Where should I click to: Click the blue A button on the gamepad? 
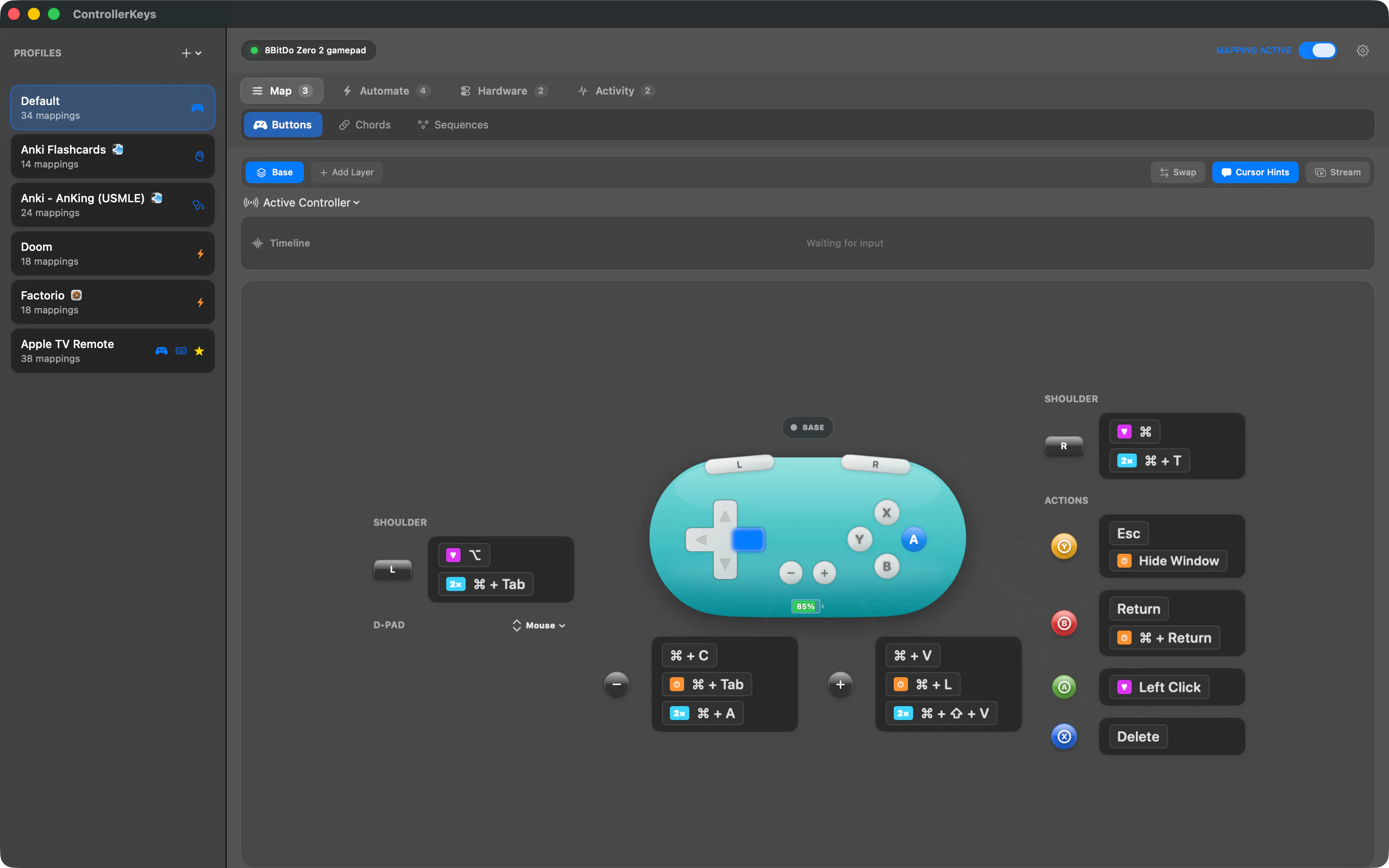[913, 539]
